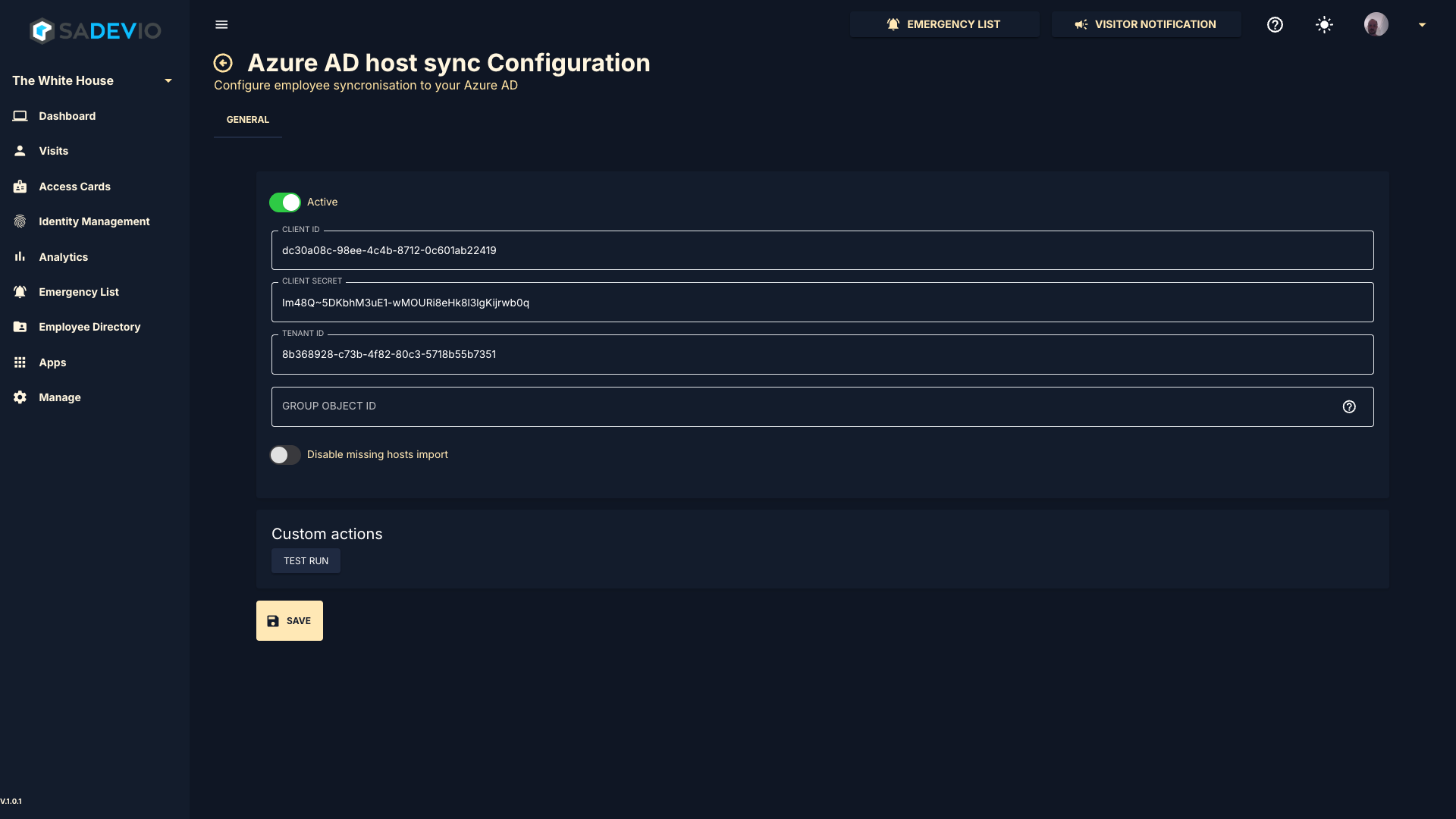1456x819 pixels.
Task: Click the back arrow beside page title
Action: pyautogui.click(x=223, y=63)
